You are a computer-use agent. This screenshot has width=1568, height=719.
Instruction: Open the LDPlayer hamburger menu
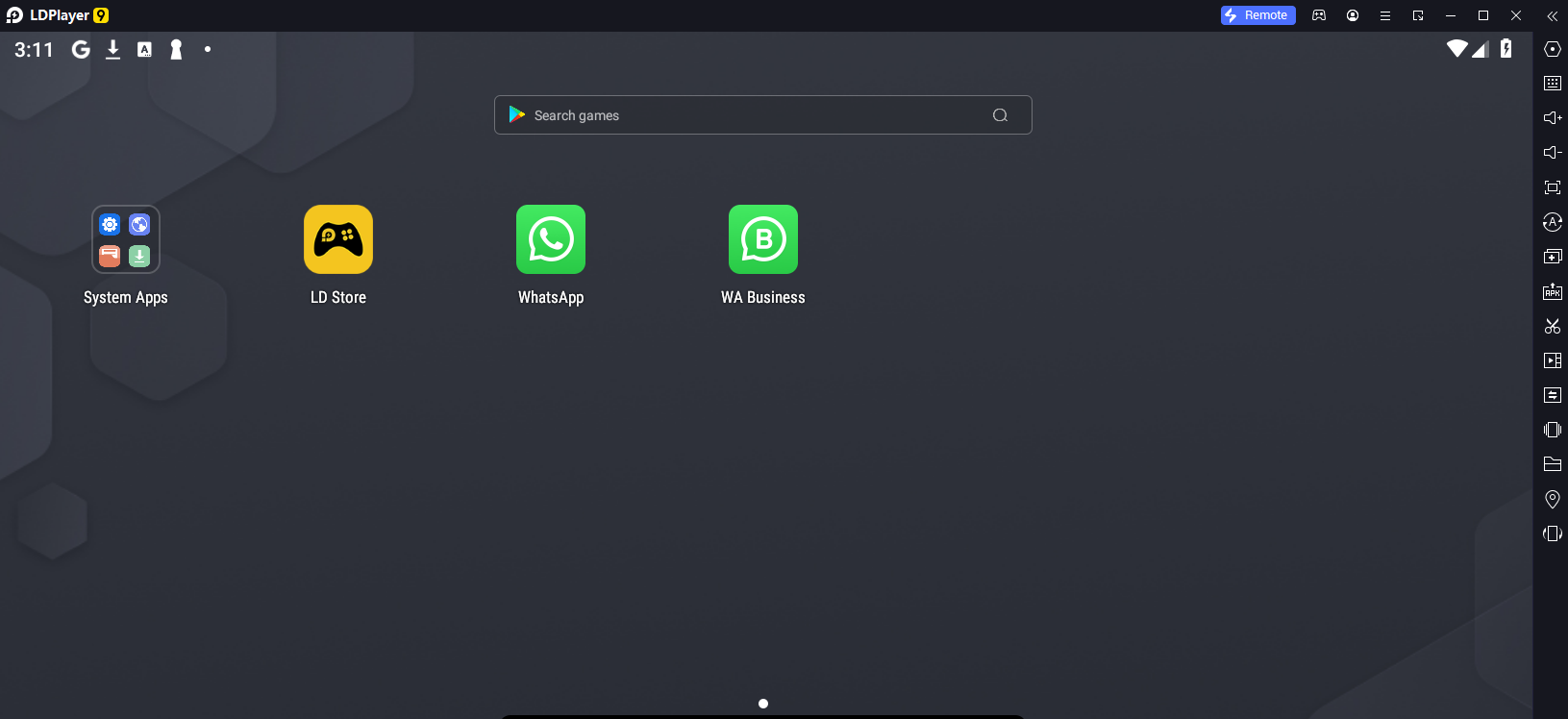(x=1385, y=15)
